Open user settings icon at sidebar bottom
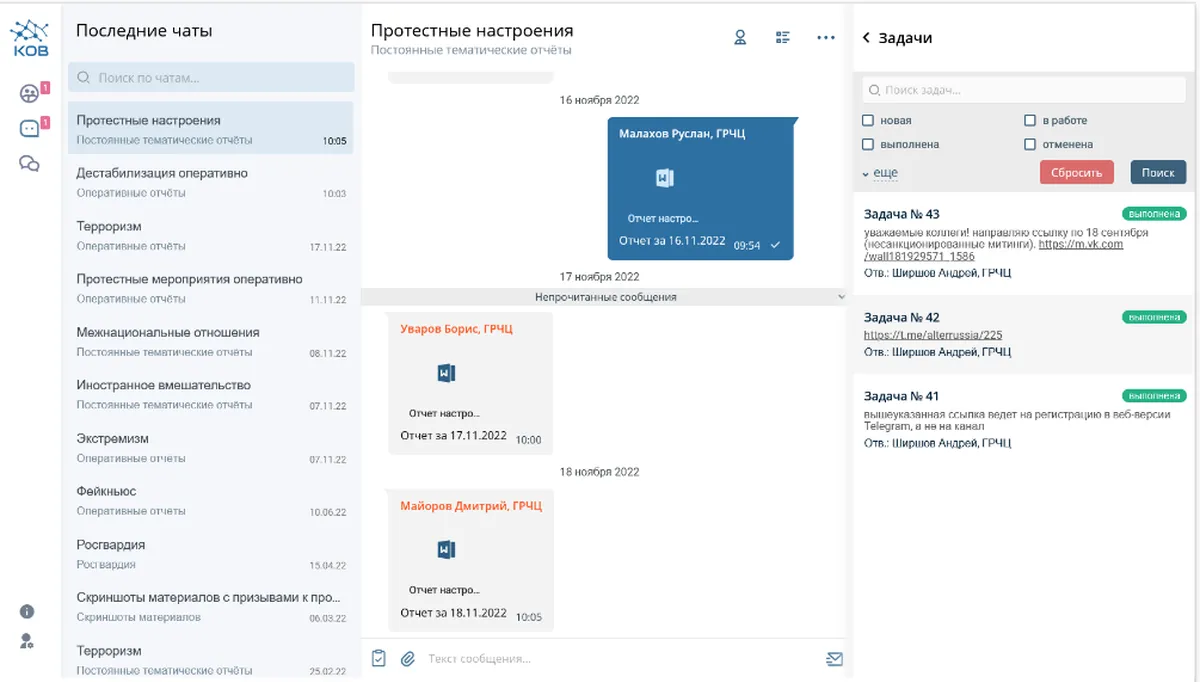 (27, 641)
